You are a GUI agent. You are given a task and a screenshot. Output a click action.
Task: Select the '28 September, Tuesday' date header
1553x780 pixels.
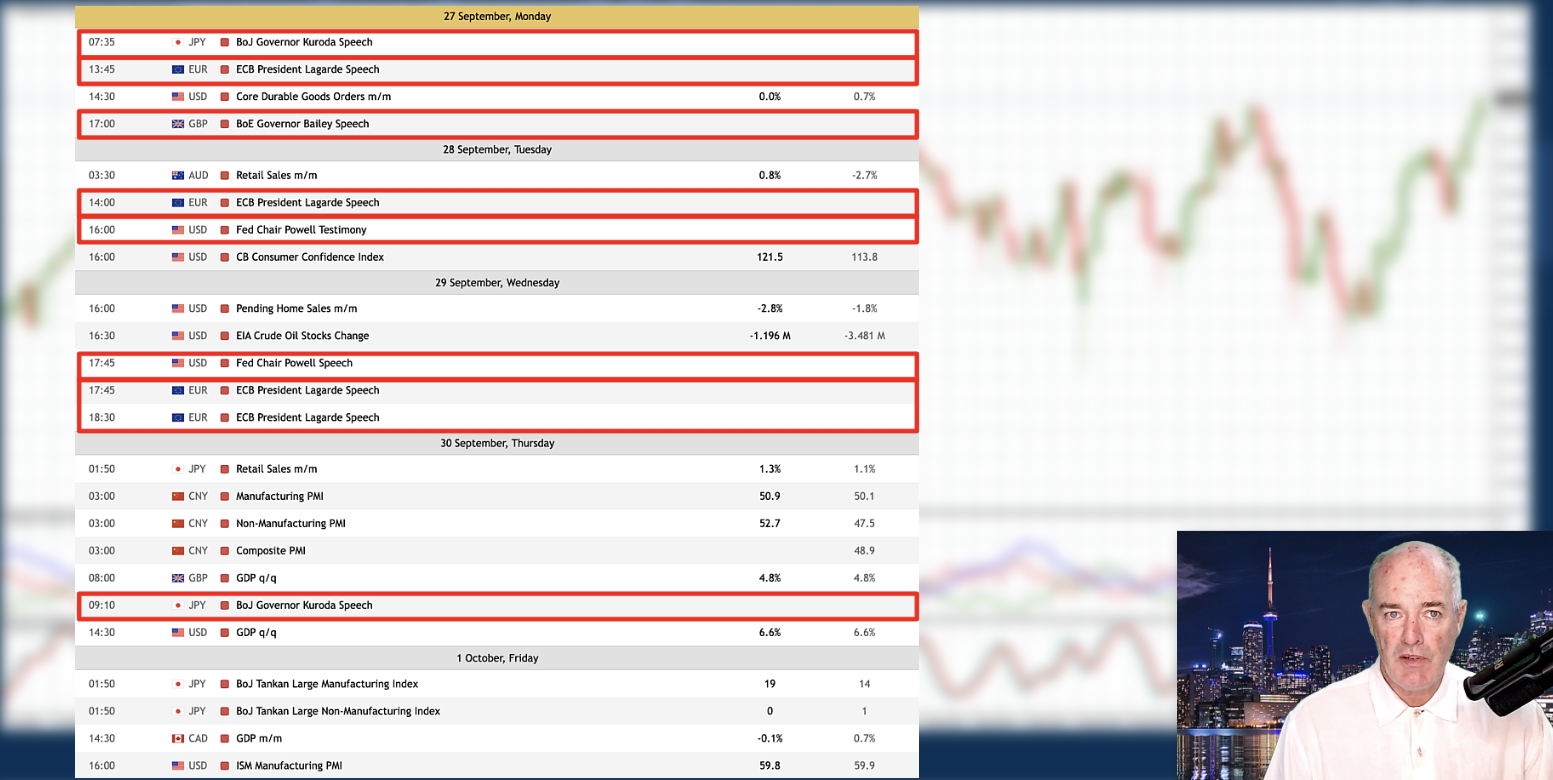(x=497, y=150)
